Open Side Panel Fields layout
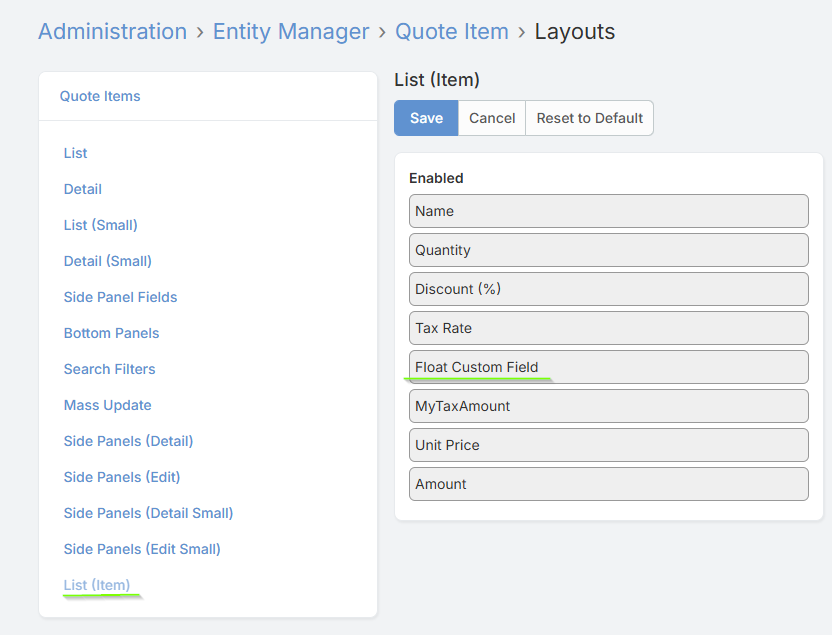 (120, 297)
